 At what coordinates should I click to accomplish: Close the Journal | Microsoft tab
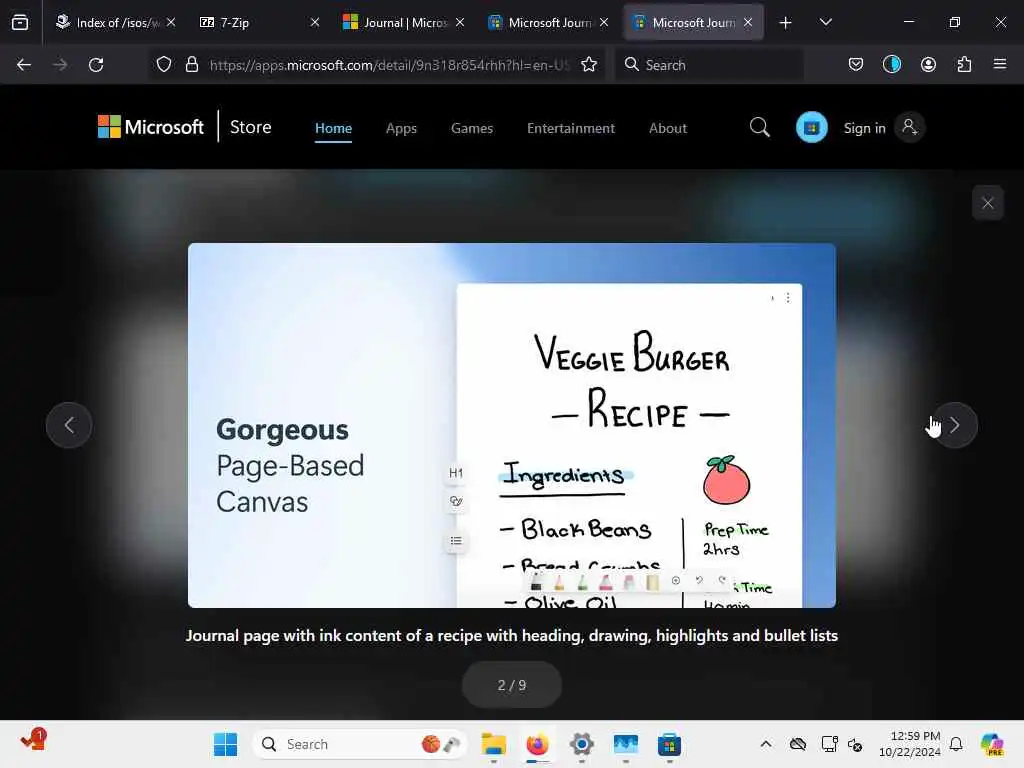[460, 22]
